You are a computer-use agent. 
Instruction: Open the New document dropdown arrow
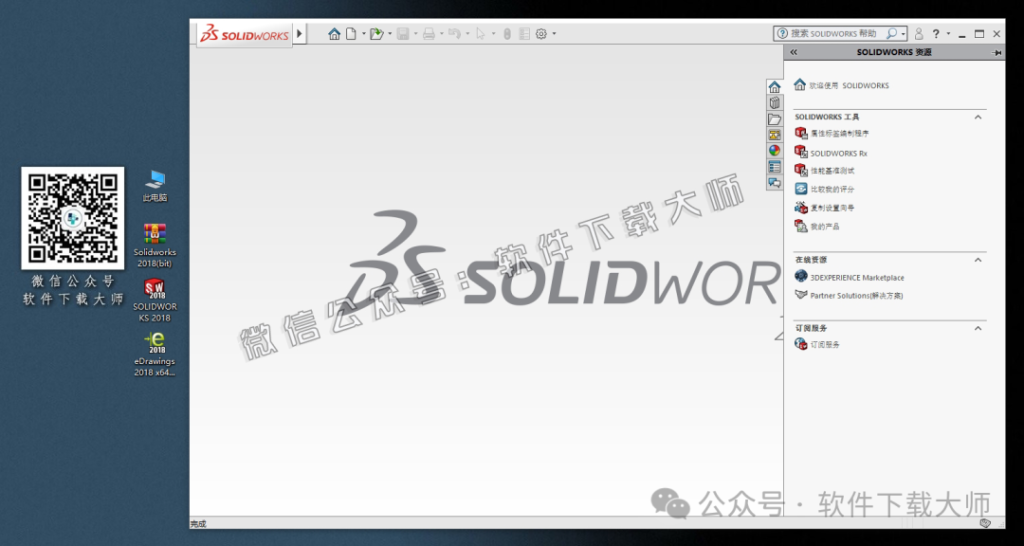pos(364,34)
